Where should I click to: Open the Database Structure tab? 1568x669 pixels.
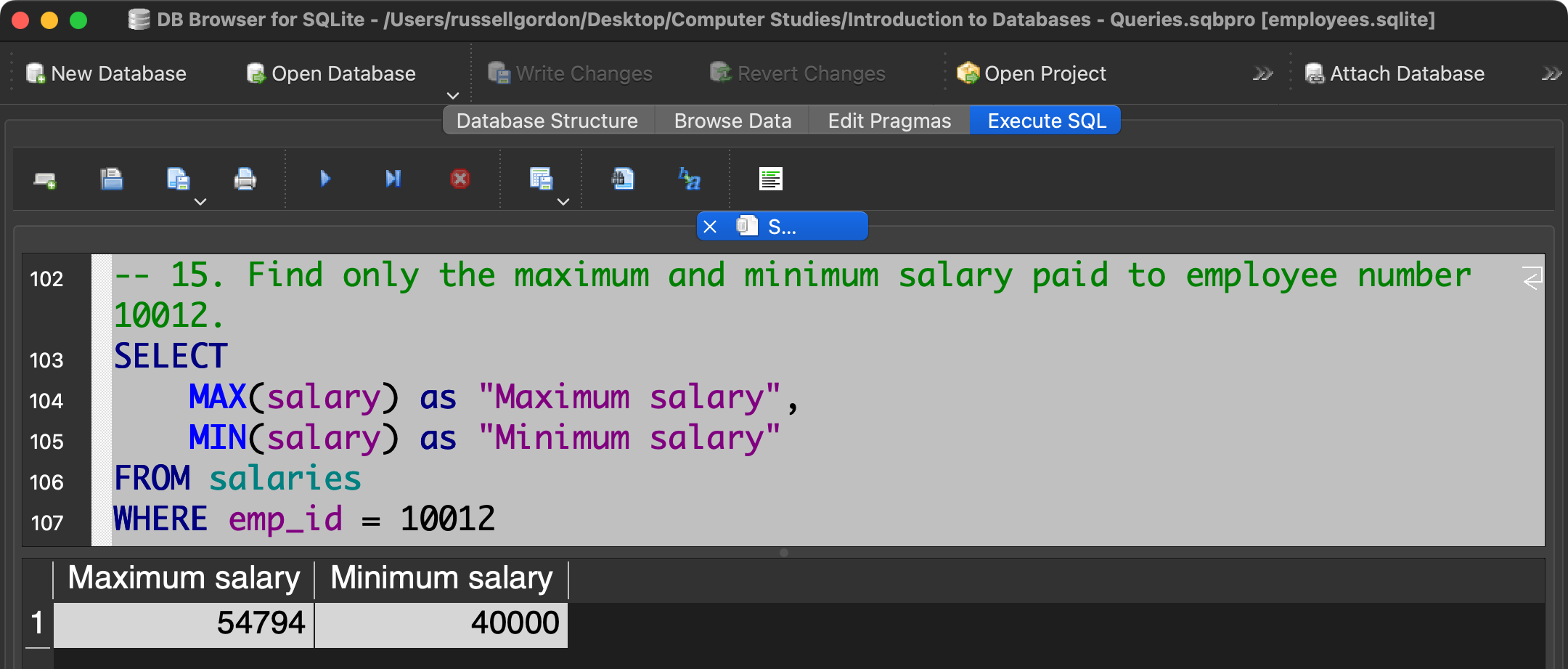[x=547, y=121]
